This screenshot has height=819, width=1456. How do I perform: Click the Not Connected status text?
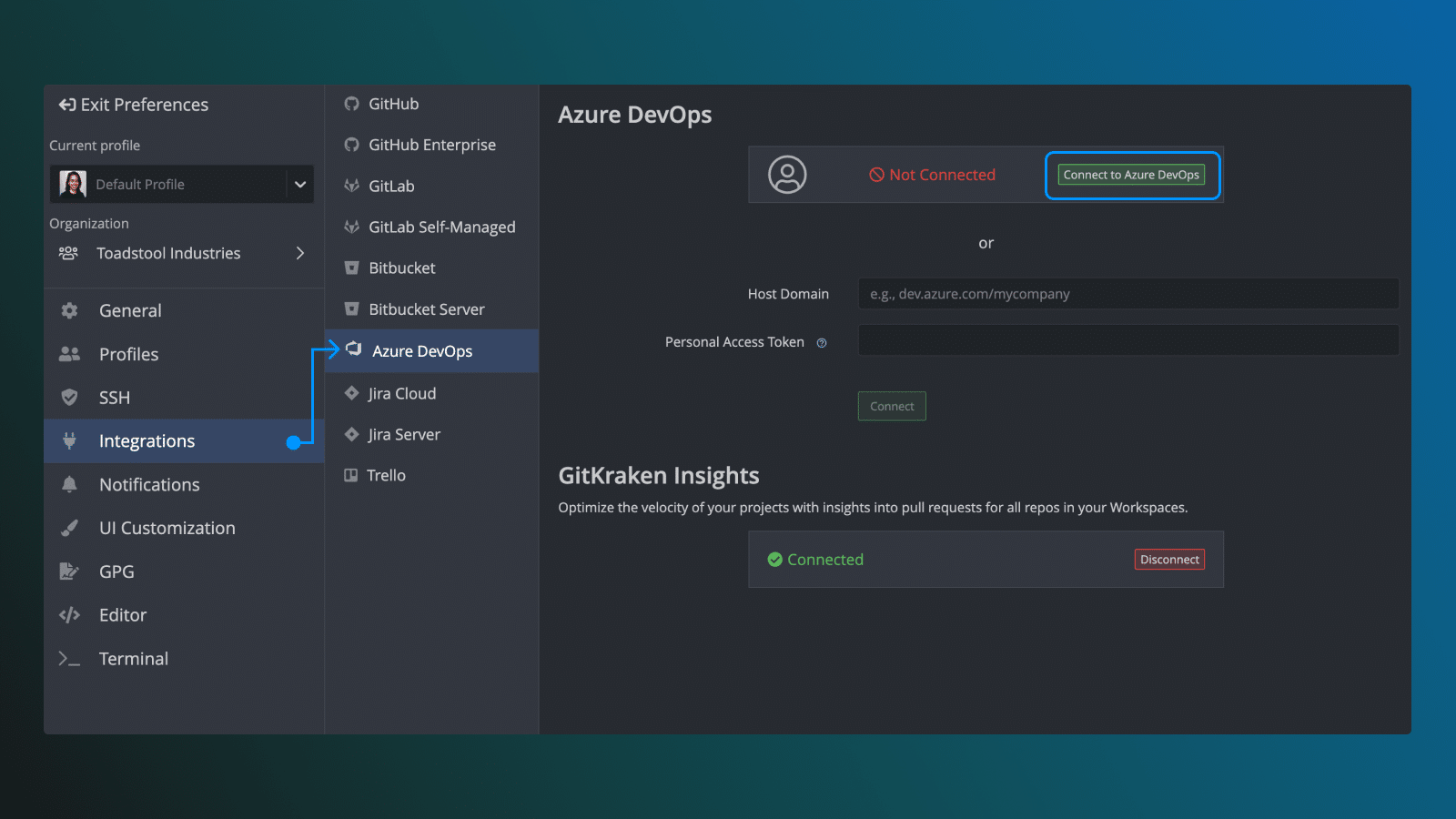[942, 175]
